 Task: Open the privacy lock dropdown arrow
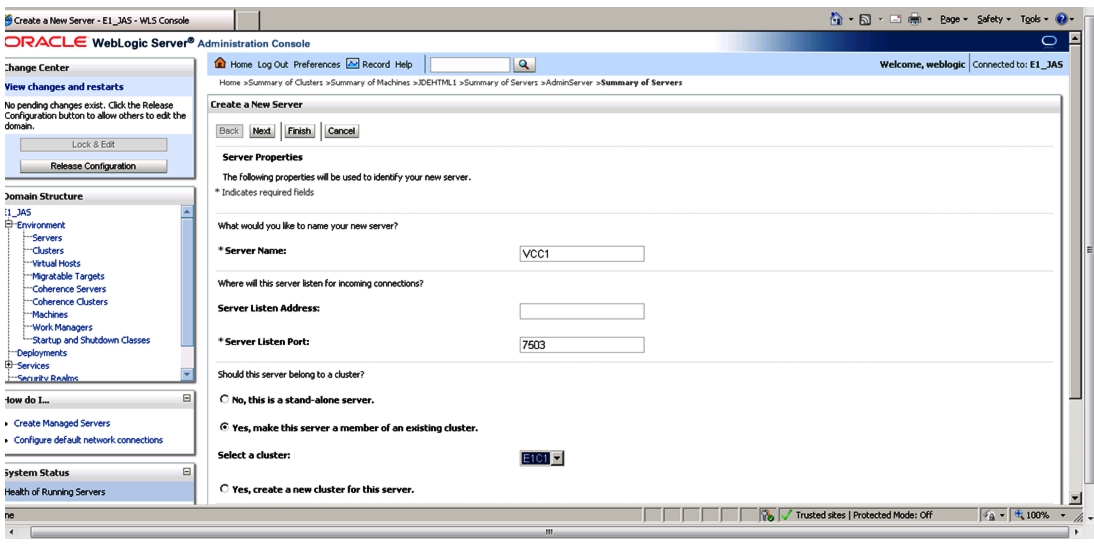coord(1002,515)
